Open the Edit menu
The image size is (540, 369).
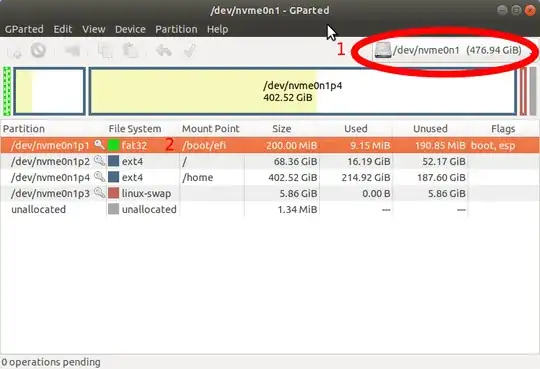point(63,29)
